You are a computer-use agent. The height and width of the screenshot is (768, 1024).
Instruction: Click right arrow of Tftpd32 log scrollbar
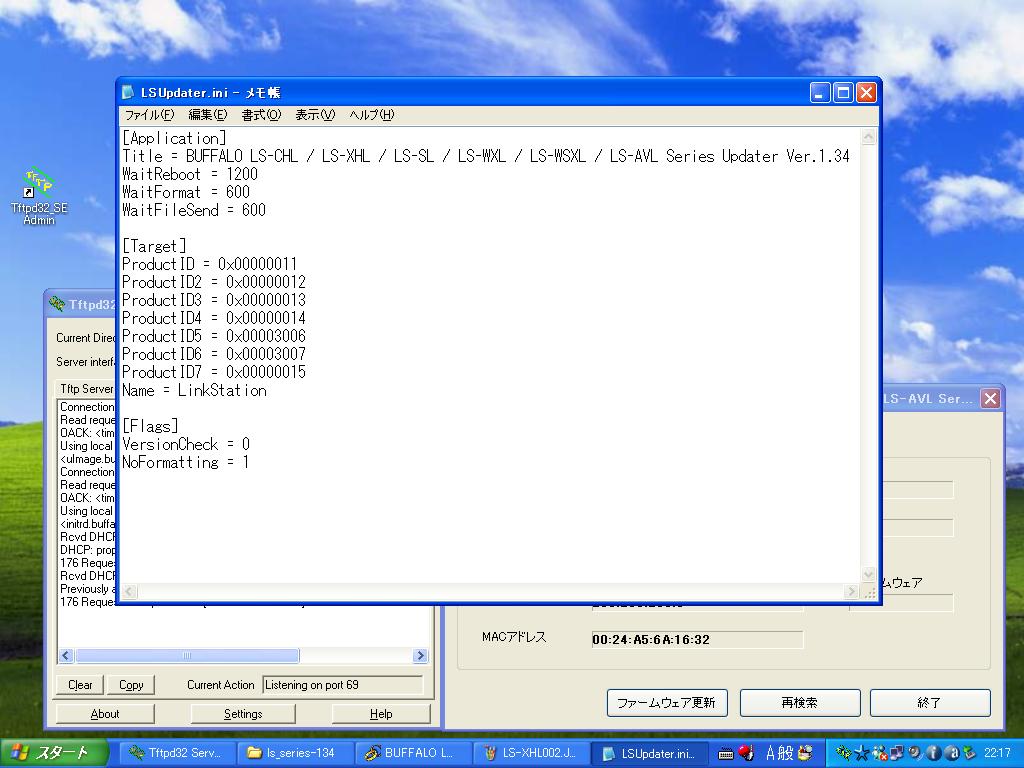click(420, 655)
